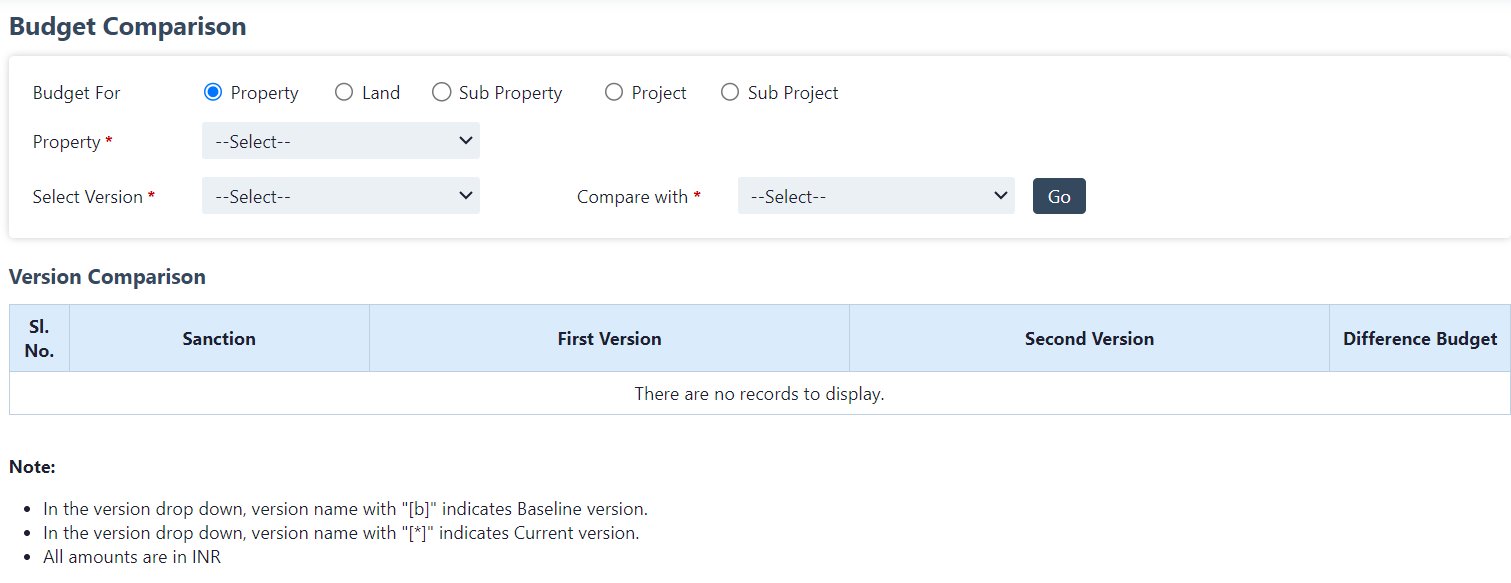This screenshot has height=583, width=1511.
Task: Click the Budget For label
Action: click(76, 93)
